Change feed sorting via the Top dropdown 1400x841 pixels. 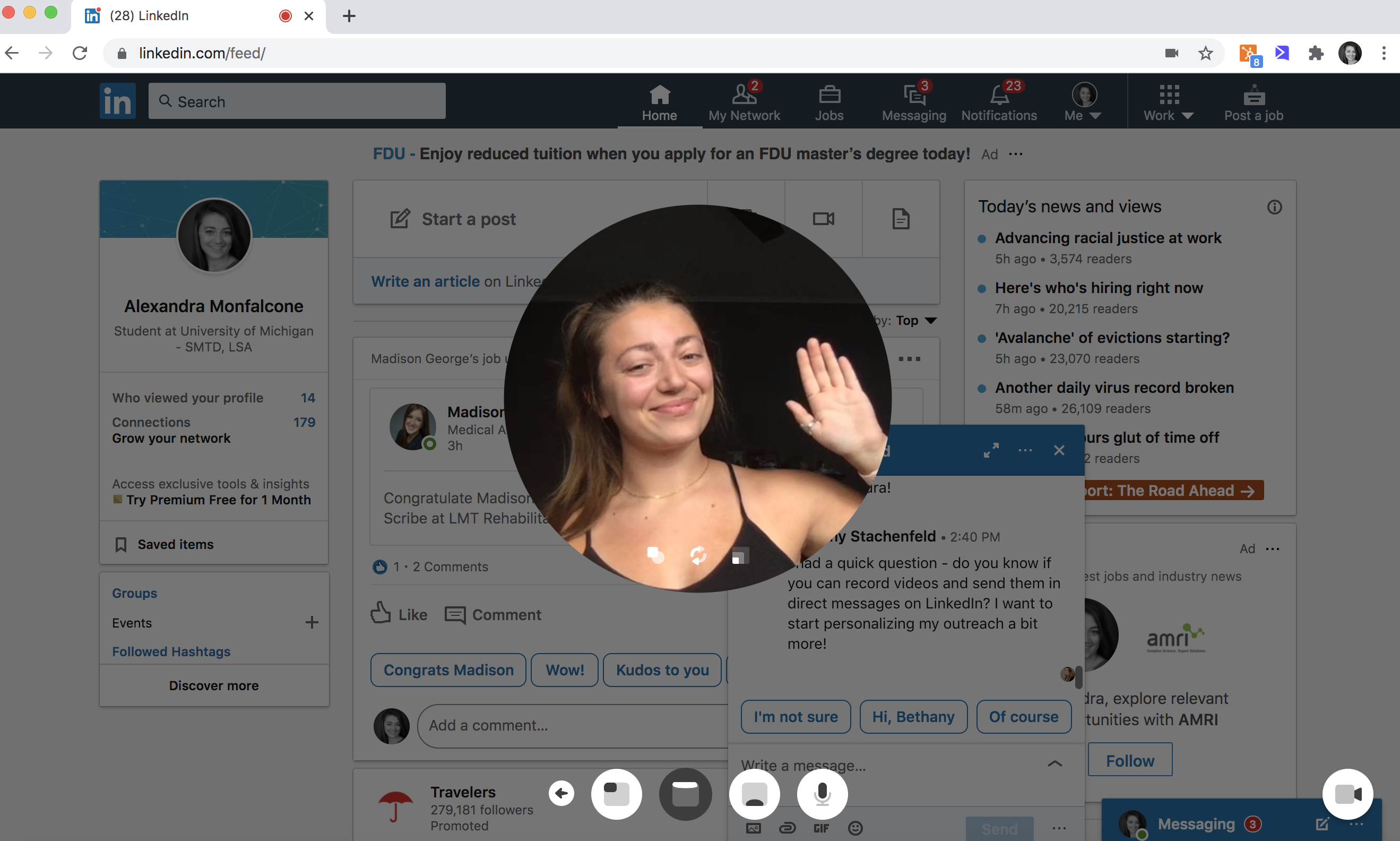[x=913, y=320]
